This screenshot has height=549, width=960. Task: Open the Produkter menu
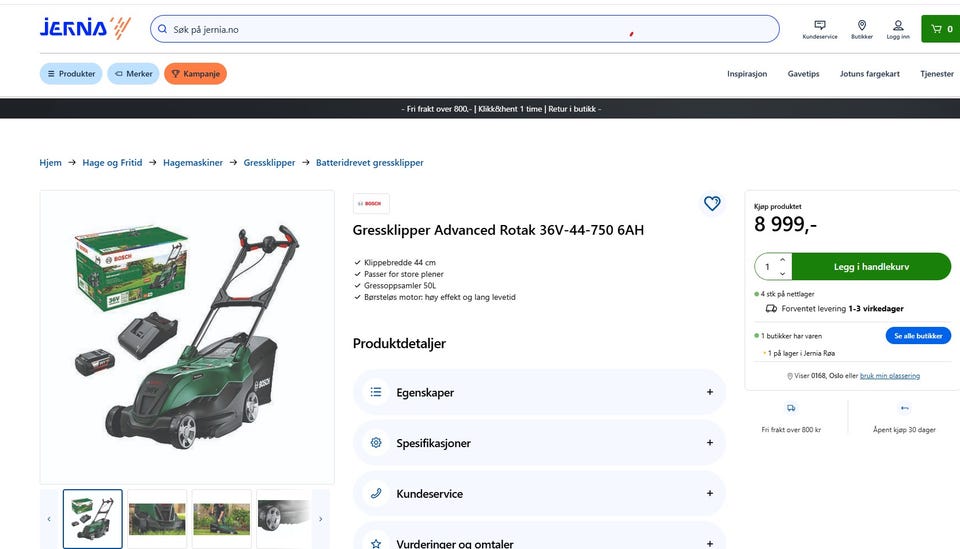(71, 73)
